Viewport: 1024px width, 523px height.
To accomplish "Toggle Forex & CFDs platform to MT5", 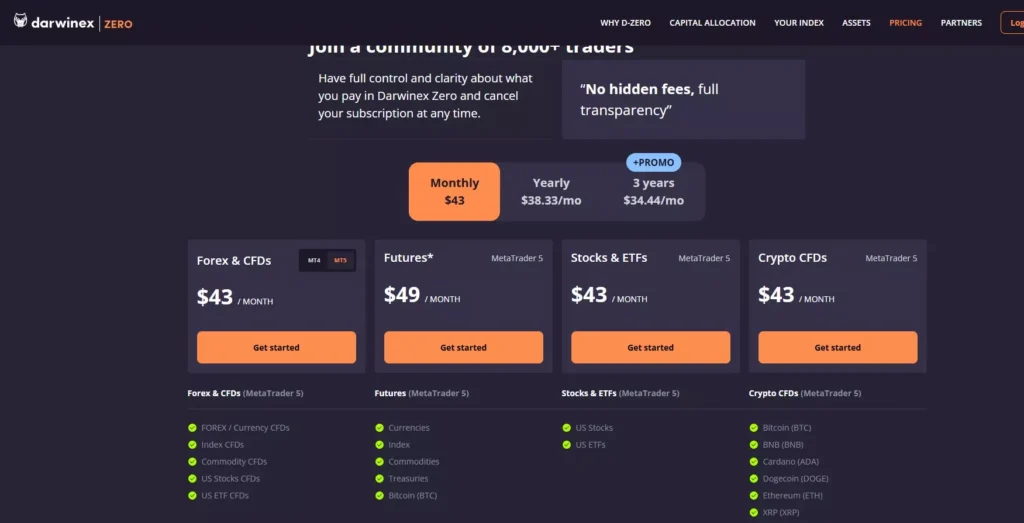I will tap(340, 261).
